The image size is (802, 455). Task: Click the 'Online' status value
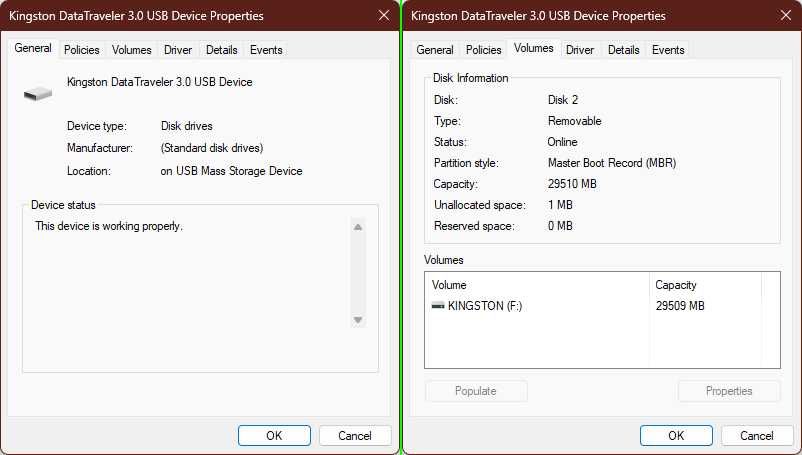[x=563, y=142]
